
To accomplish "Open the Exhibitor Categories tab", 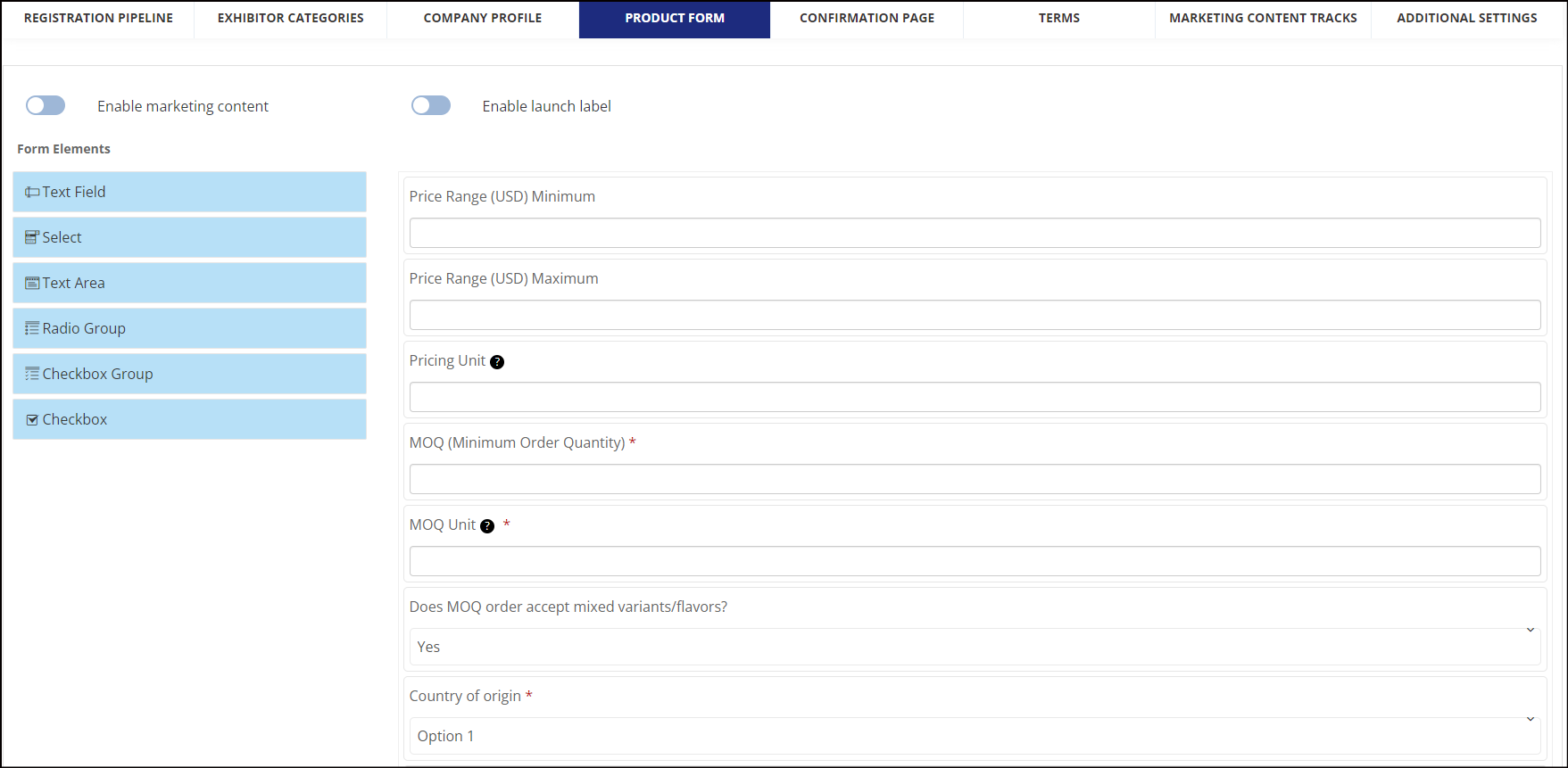I will pos(291,19).
